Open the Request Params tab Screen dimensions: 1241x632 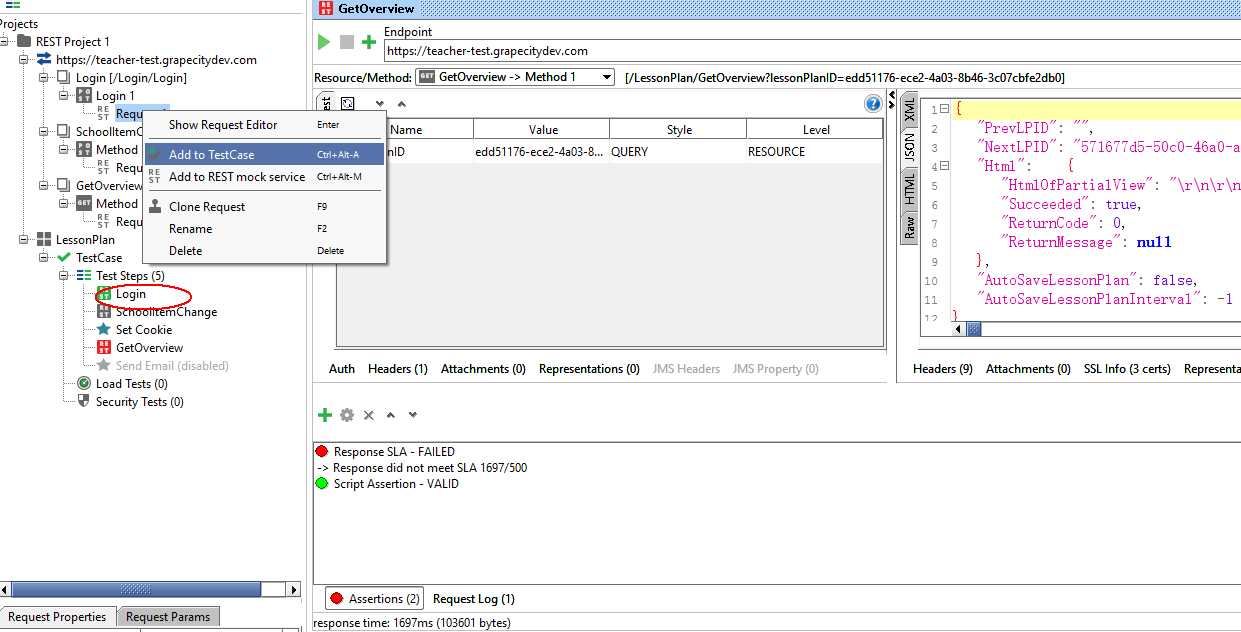(168, 617)
